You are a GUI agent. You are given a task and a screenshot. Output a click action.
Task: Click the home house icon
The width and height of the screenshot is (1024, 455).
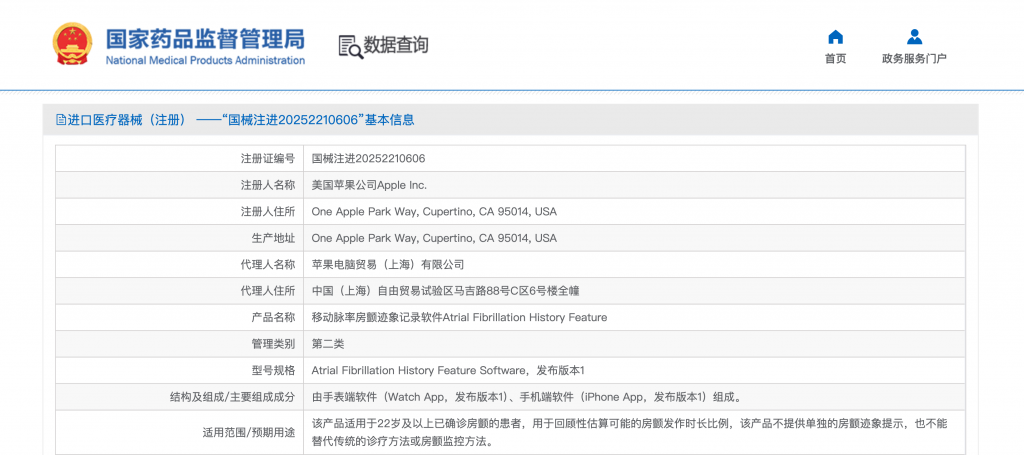point(835,37)
